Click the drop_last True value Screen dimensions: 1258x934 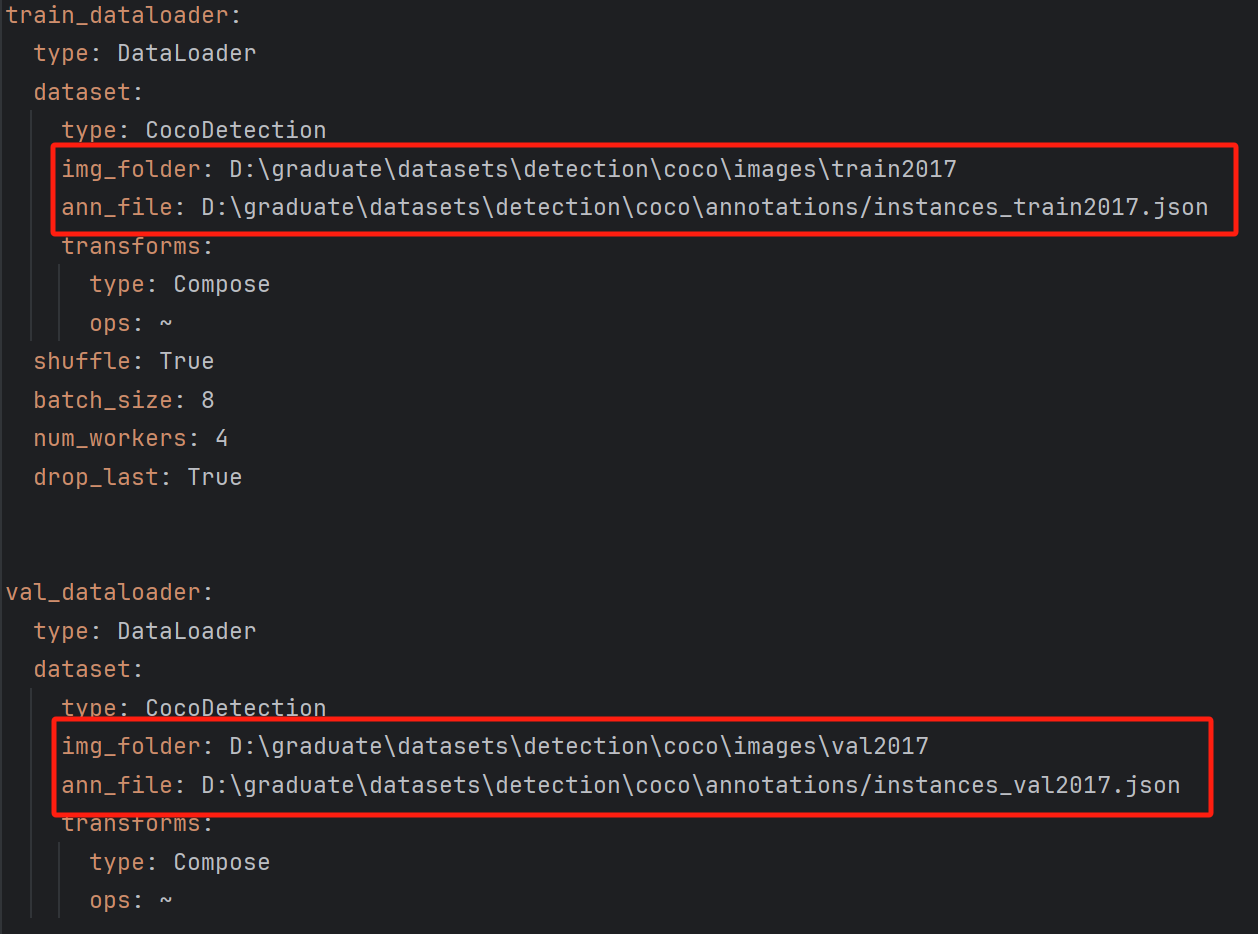(215, 477)
